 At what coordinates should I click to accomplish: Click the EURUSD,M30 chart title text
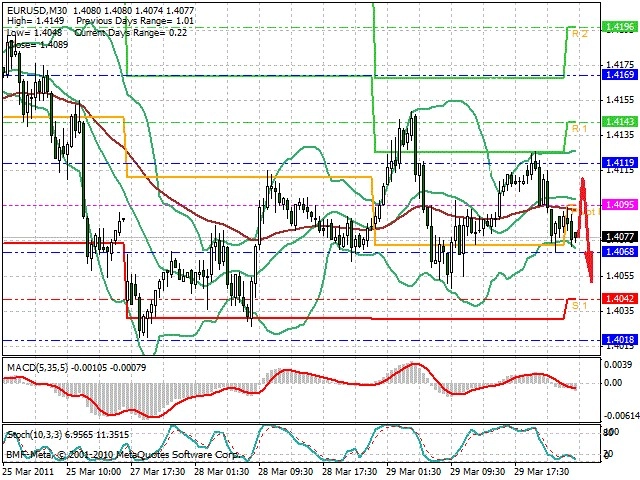click(39, 11)
